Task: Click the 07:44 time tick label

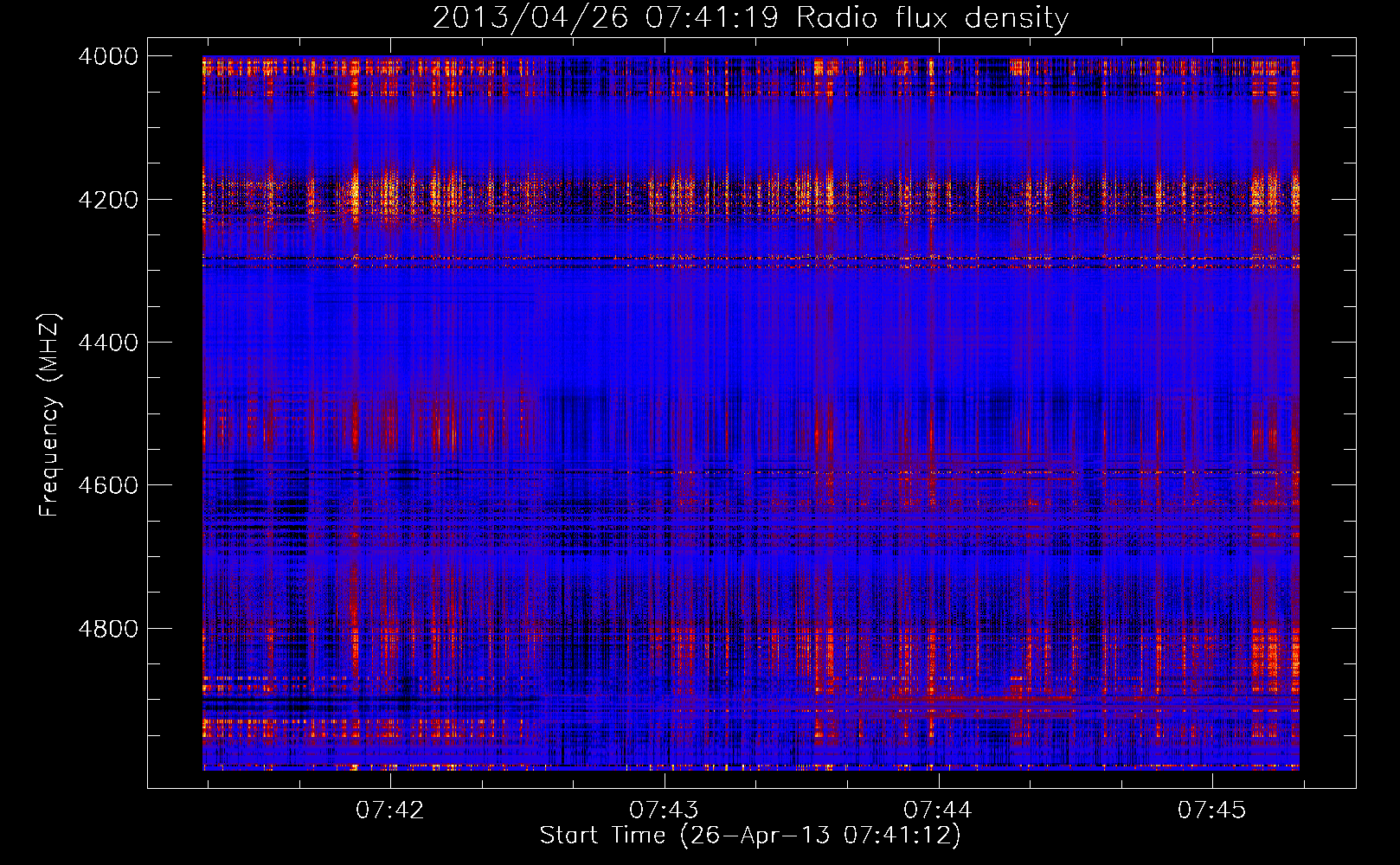Action: pos(938,810)
